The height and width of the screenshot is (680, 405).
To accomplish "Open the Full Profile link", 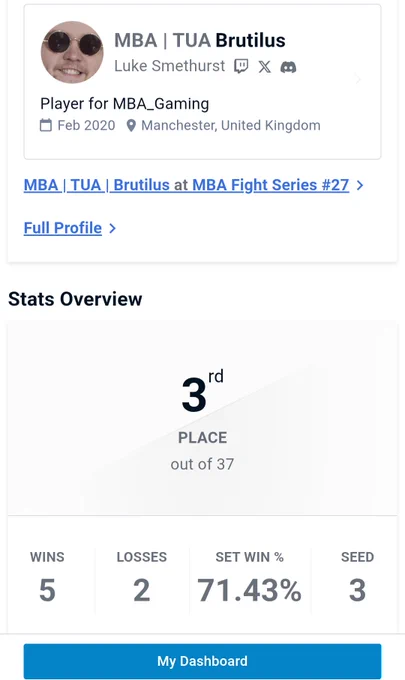I will pyautogui.click(x=63, y=228).
